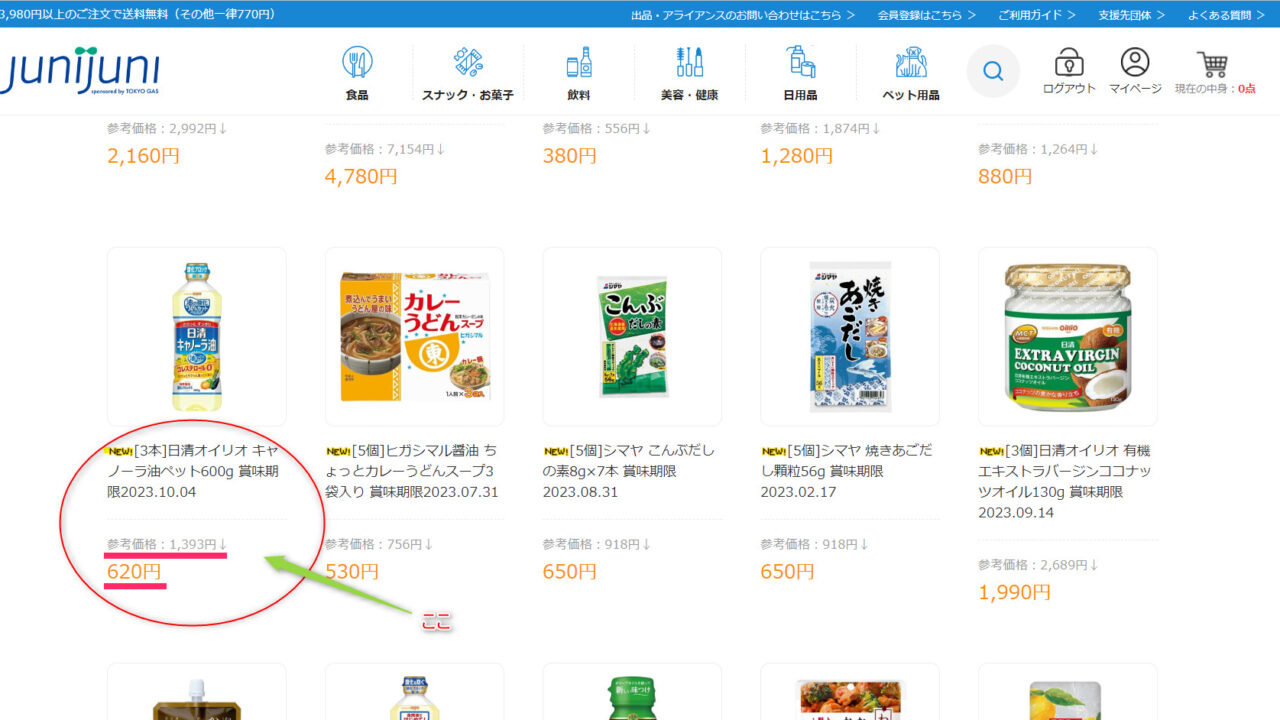Select the ペット用品 category icon

pos(911,62)
